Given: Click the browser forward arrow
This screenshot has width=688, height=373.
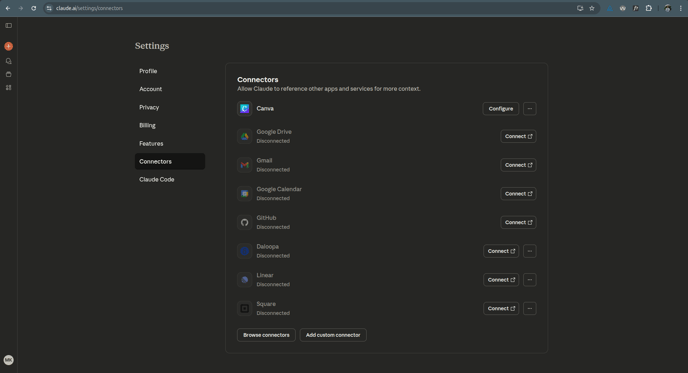Looking at the screenshot, I should coord(21,8).
